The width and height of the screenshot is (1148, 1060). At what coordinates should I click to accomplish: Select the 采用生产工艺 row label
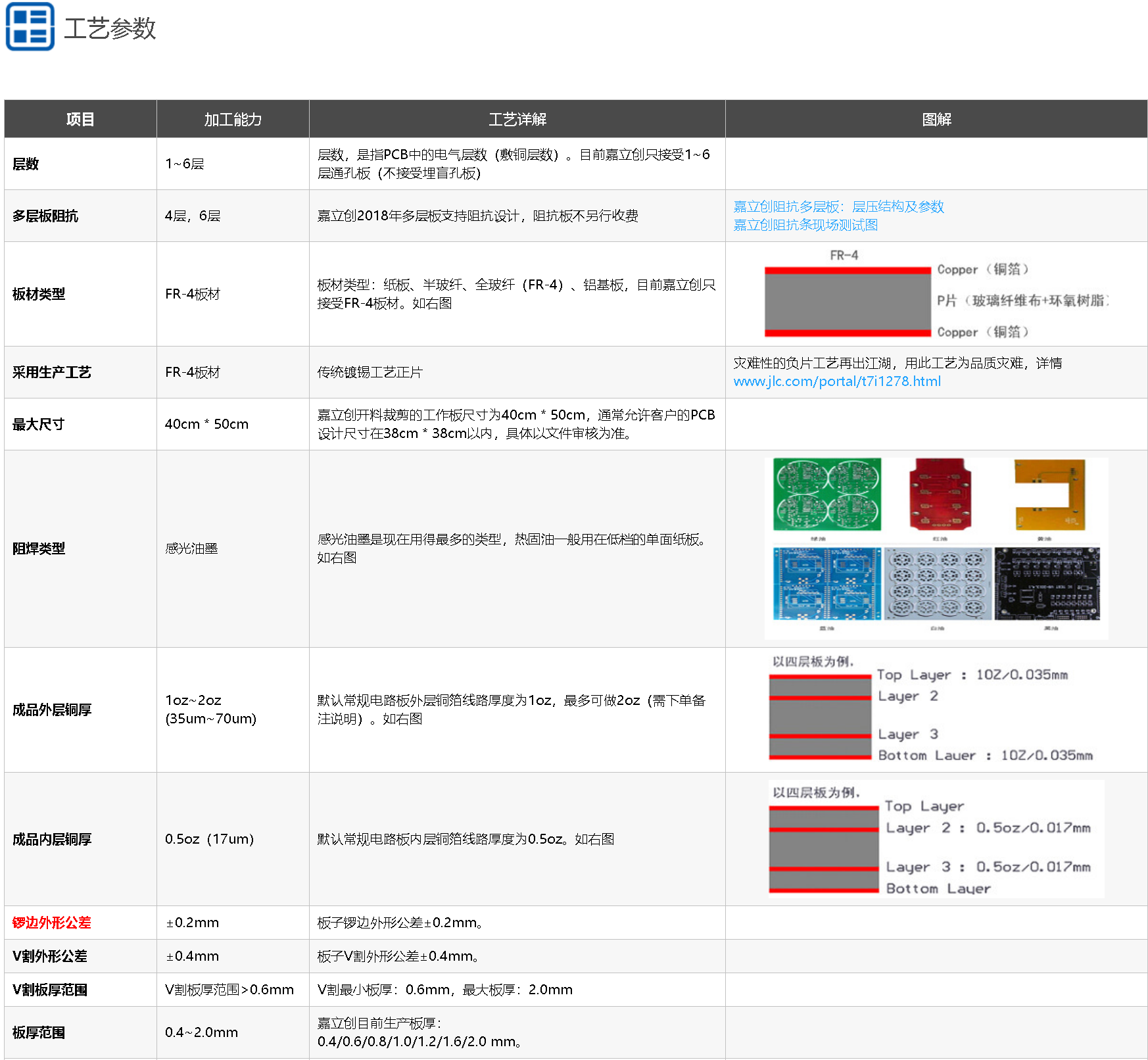[52, 372]
